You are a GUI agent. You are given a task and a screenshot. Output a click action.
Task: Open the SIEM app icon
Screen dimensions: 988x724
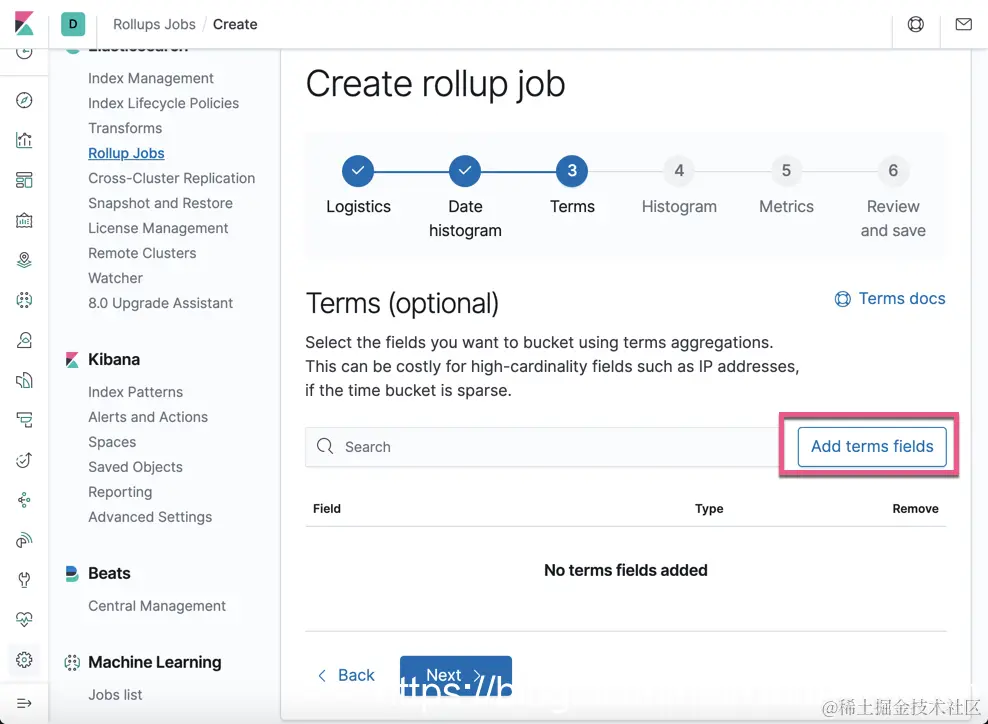point(24,540)
